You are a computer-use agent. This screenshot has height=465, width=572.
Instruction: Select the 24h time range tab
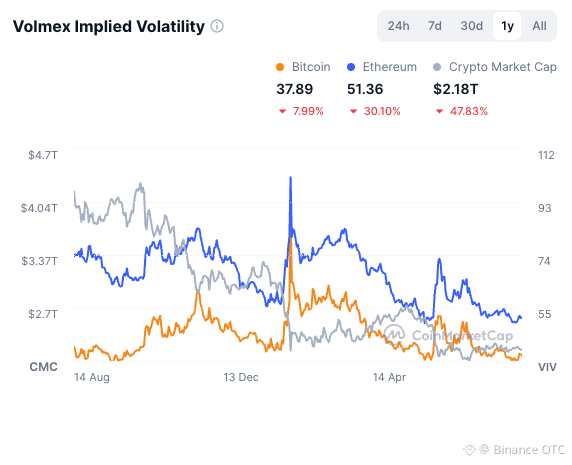[398, 26]
